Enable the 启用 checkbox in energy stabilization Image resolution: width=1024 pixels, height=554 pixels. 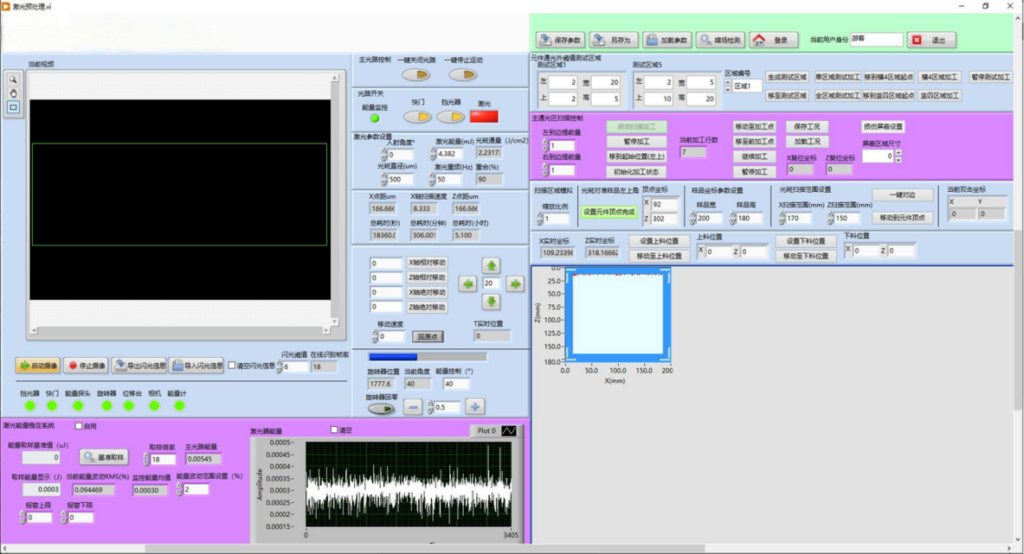click(x=78, y=426)
